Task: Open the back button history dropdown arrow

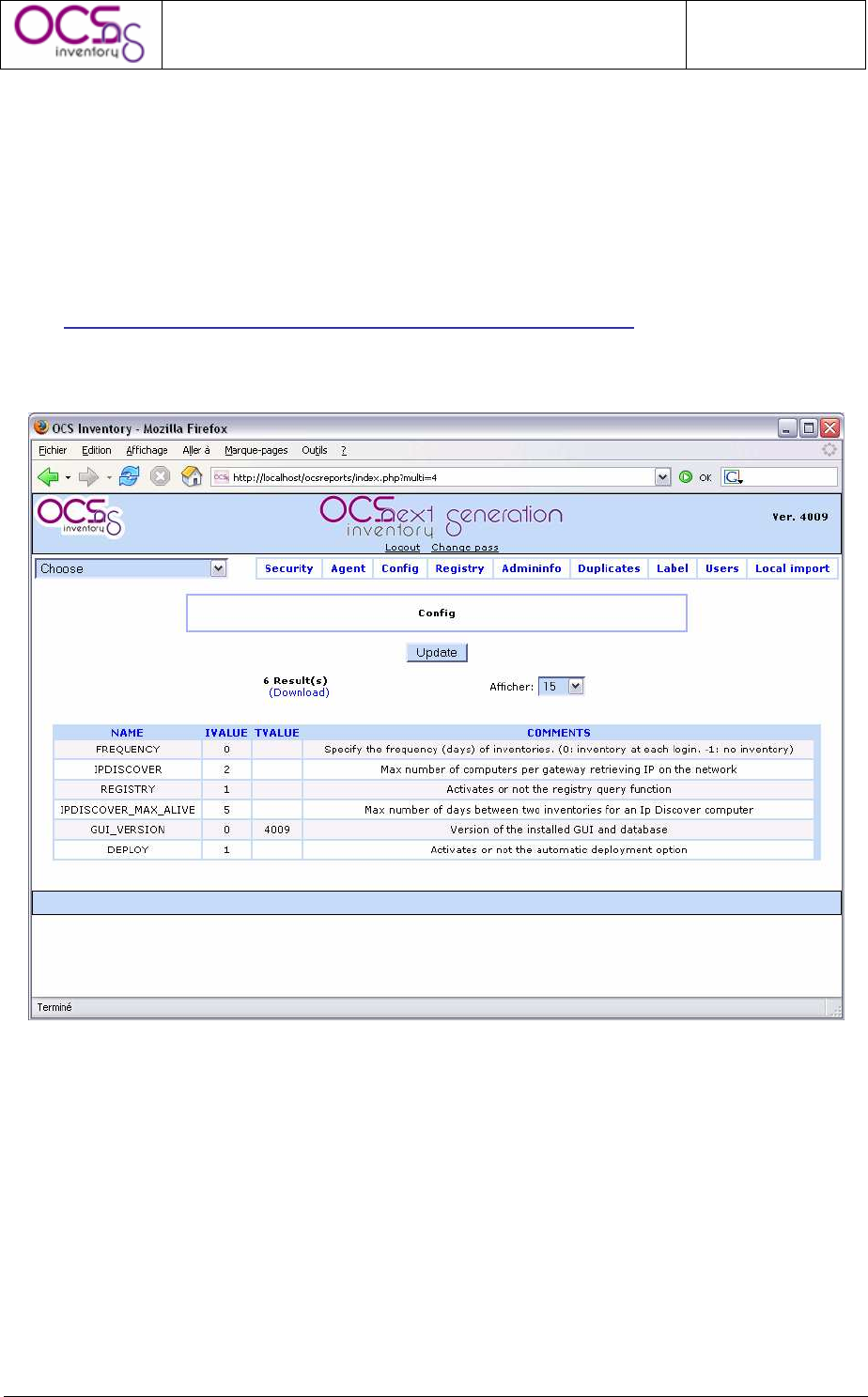Action: (68, 478)
